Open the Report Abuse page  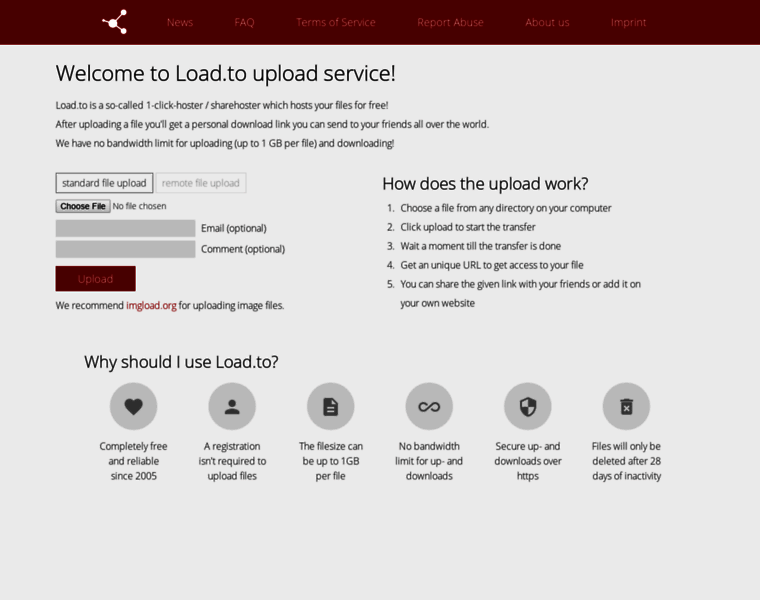[x=450, y=22]
